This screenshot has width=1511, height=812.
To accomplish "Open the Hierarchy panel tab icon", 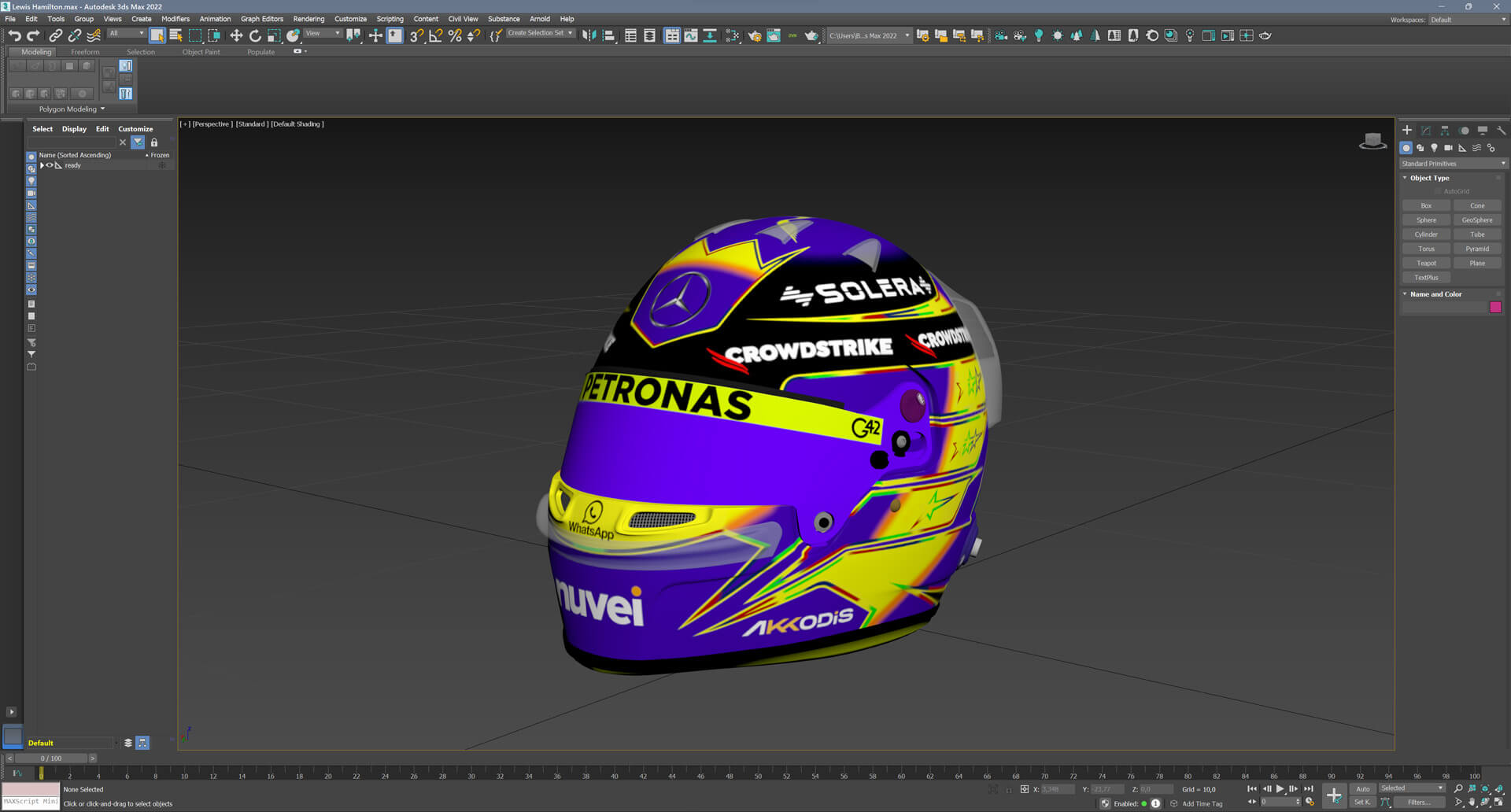I will click(1445, 131).
